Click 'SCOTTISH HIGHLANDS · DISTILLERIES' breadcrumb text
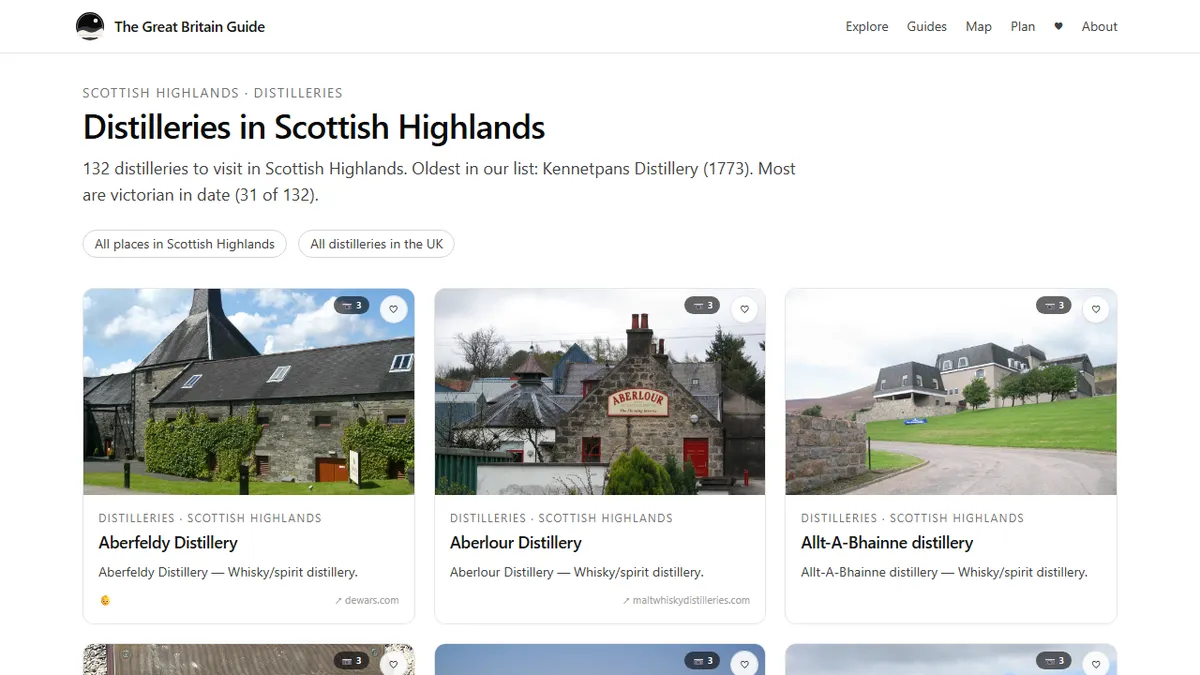 click(x=213, y=93)
